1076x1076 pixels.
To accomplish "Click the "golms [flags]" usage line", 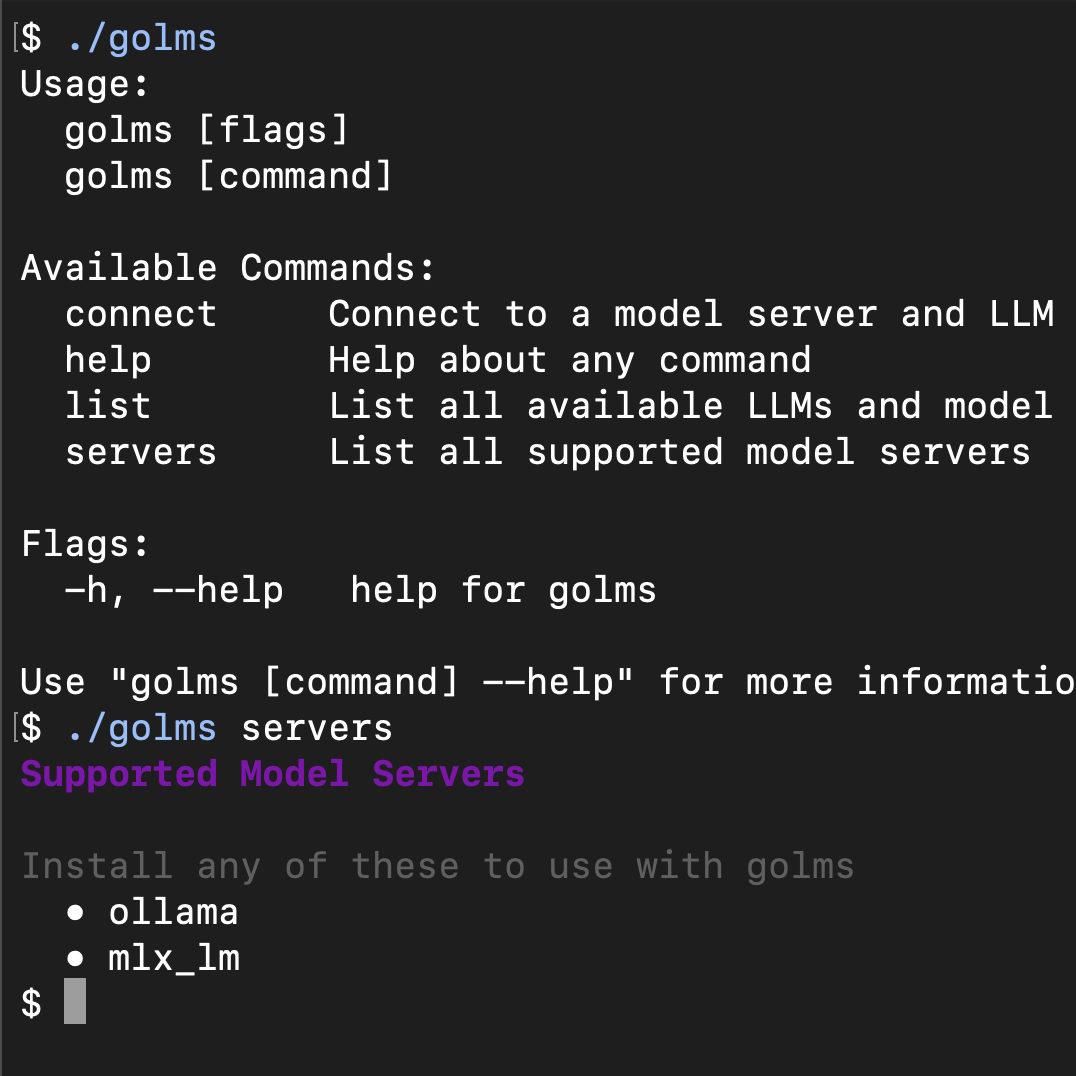I will point(206,130).
